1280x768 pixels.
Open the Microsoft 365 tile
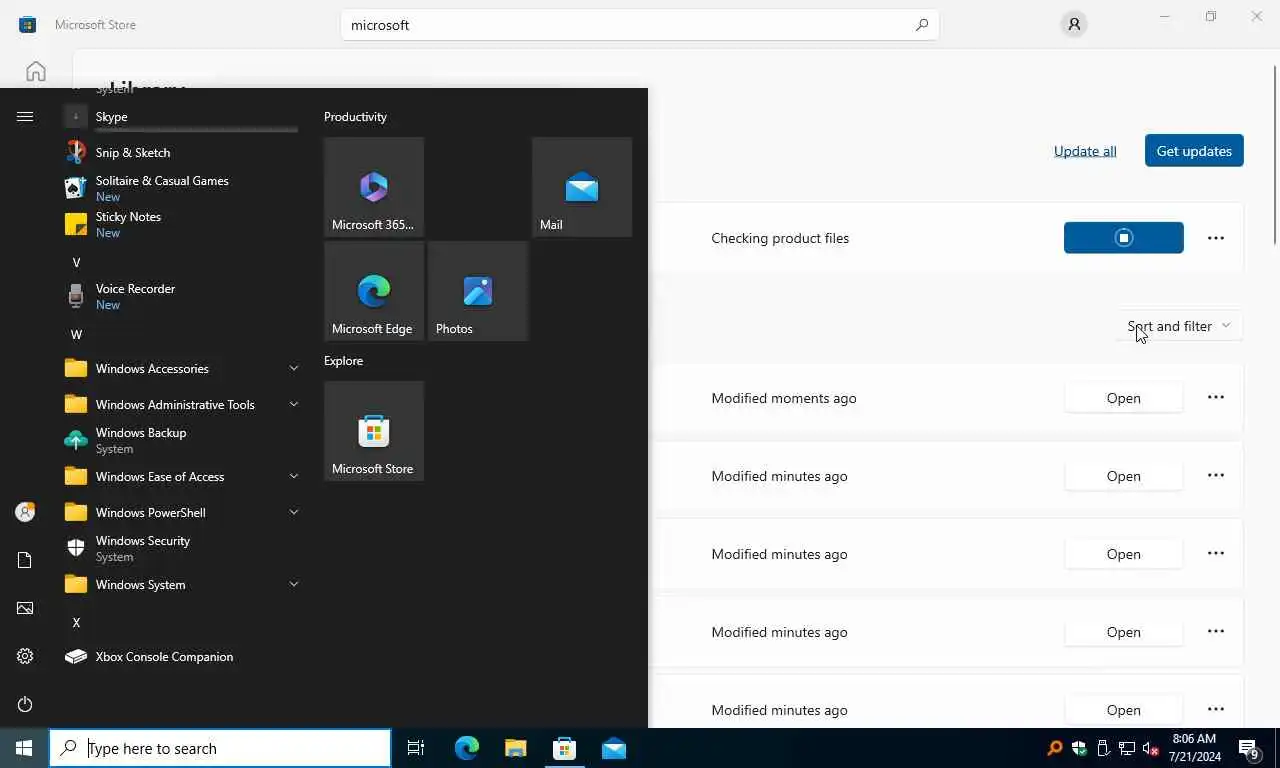(x=374, y=187)
